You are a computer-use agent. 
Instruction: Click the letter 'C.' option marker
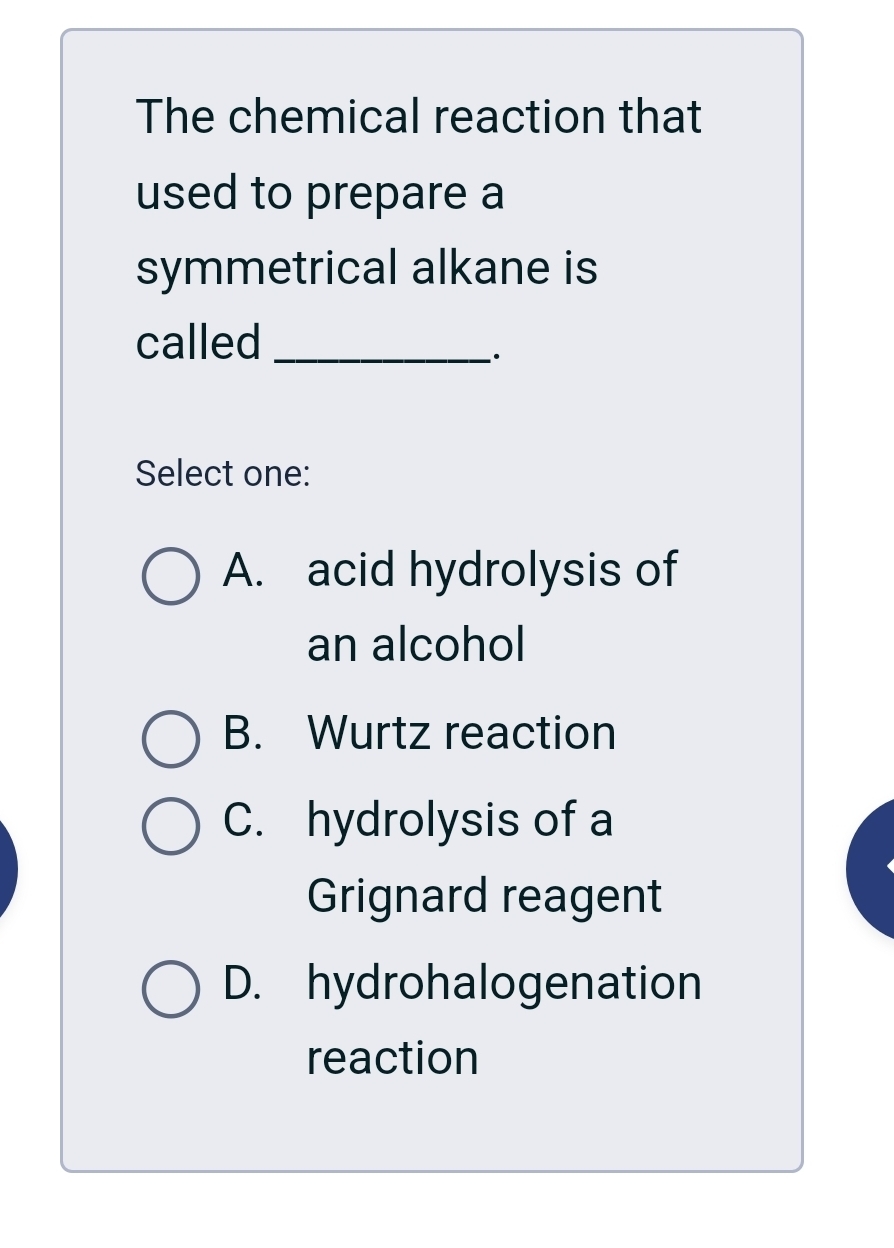244,820
